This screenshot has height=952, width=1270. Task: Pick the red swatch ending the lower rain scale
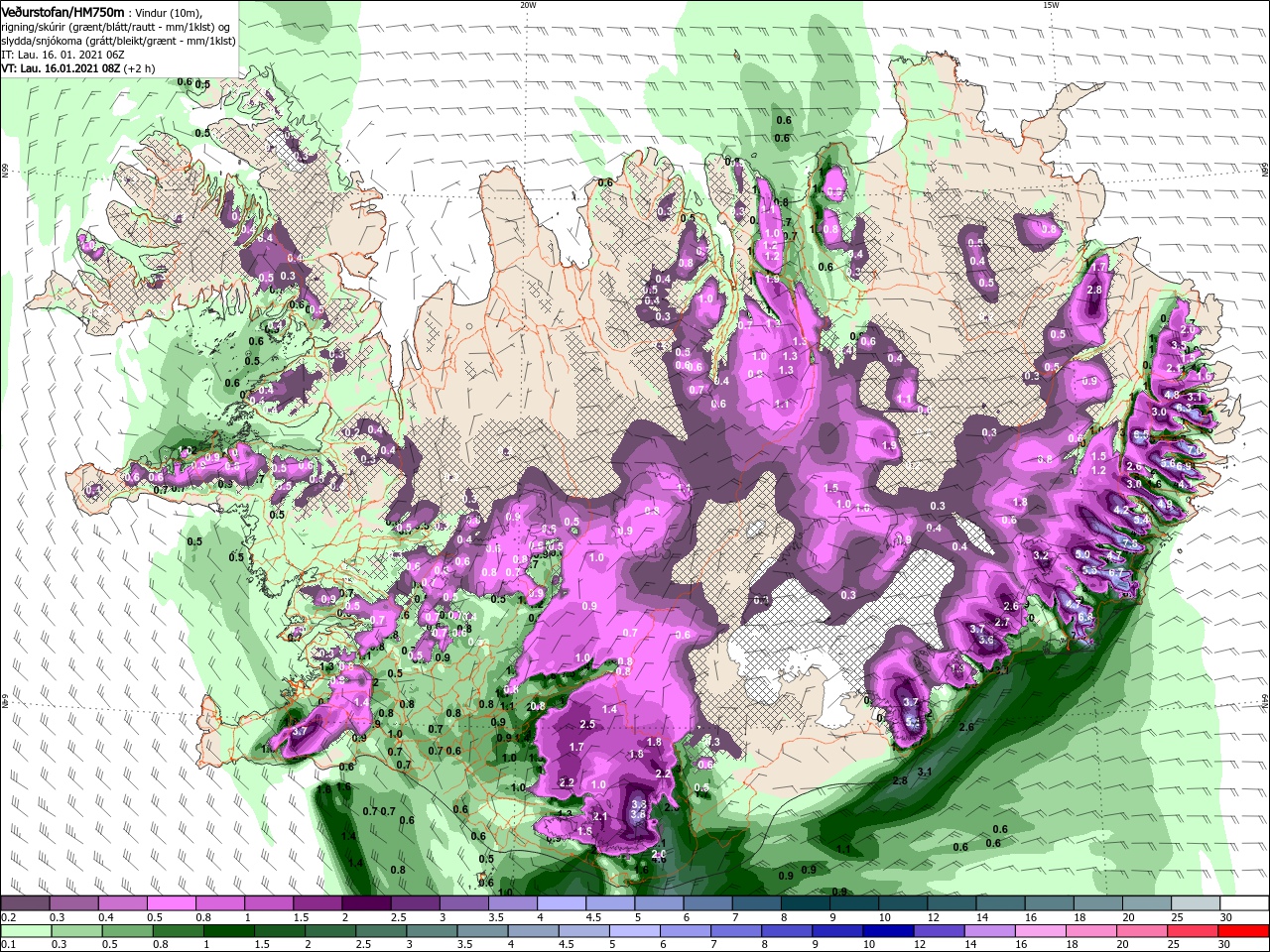[1245, 931]
